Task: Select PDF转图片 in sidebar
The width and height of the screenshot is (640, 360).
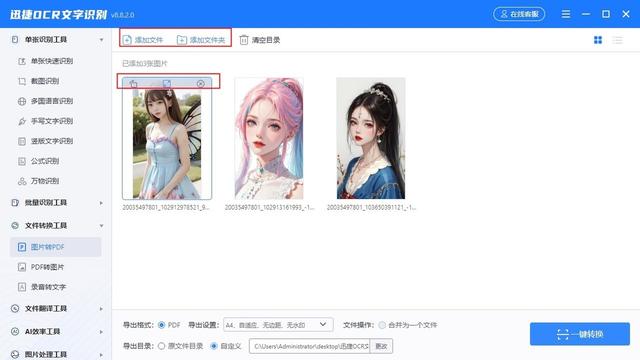Action: 47,267
